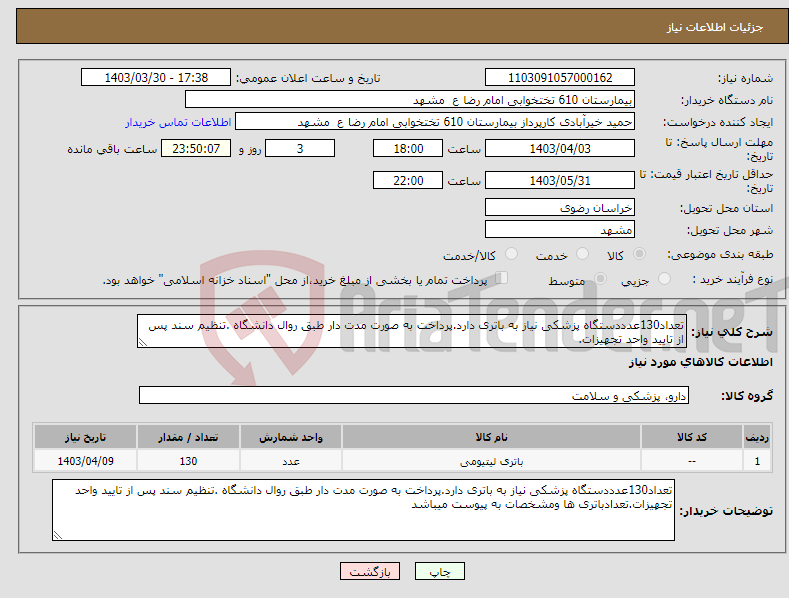Click the remaining time field 23:50:07
789x598 pixels.
(196, 148)
